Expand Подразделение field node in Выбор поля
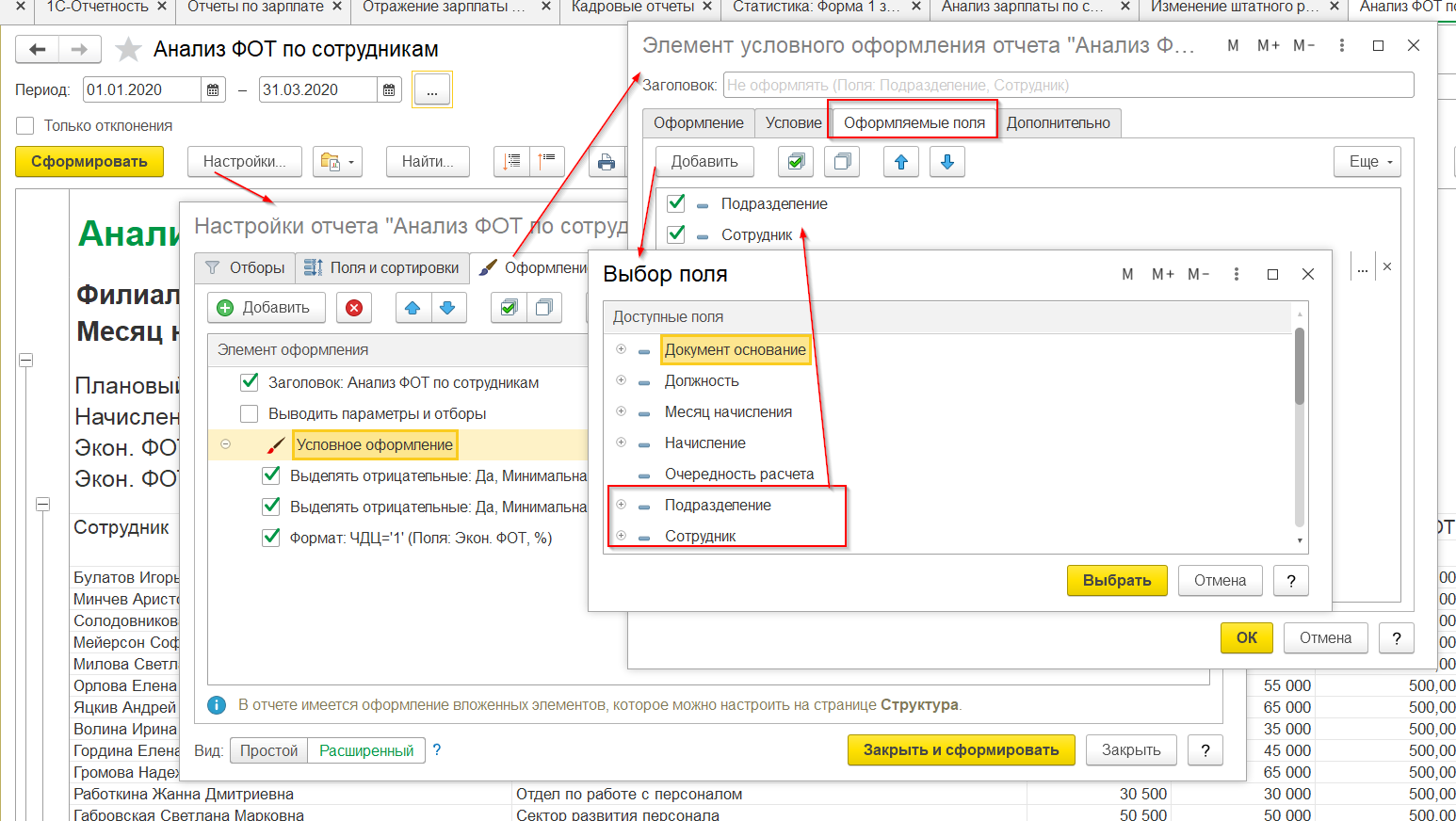 point(621,505)
